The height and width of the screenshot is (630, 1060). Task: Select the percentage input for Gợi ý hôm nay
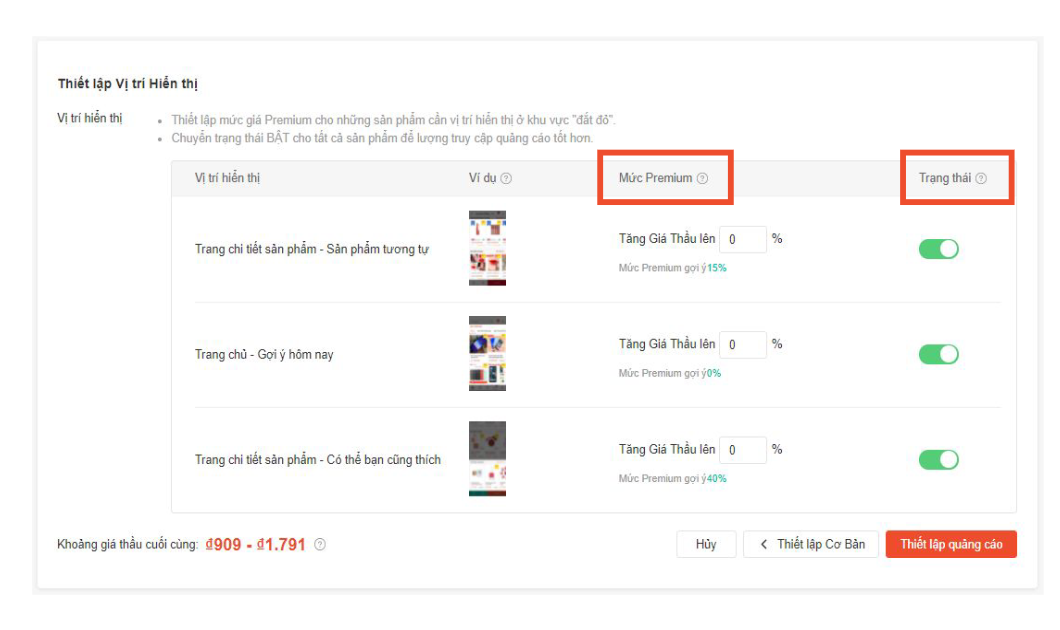[743, 344]
